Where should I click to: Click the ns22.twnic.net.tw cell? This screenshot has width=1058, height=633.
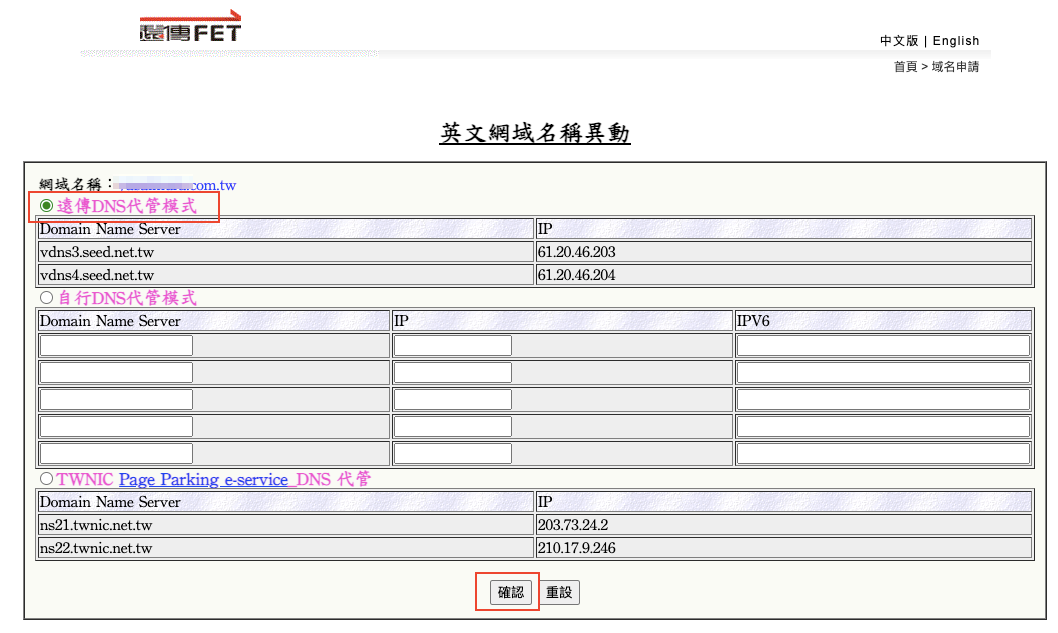[x=285, y=548]
